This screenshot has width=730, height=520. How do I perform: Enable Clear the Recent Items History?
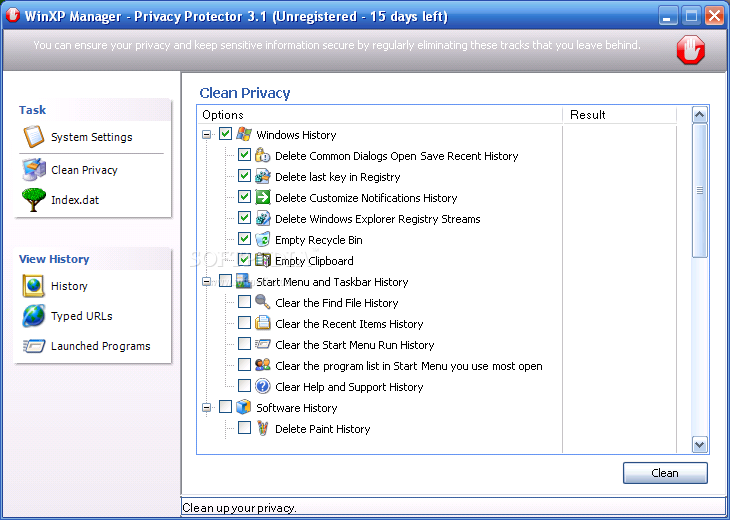(x=244, y=323)
